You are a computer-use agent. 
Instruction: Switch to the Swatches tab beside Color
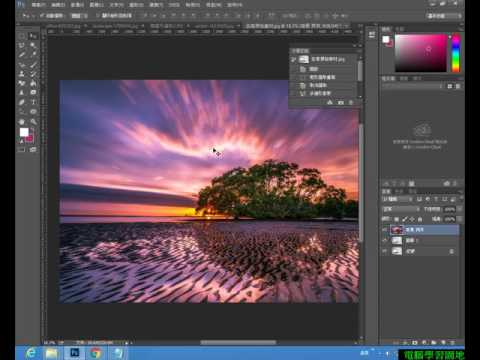pos(400,29)
